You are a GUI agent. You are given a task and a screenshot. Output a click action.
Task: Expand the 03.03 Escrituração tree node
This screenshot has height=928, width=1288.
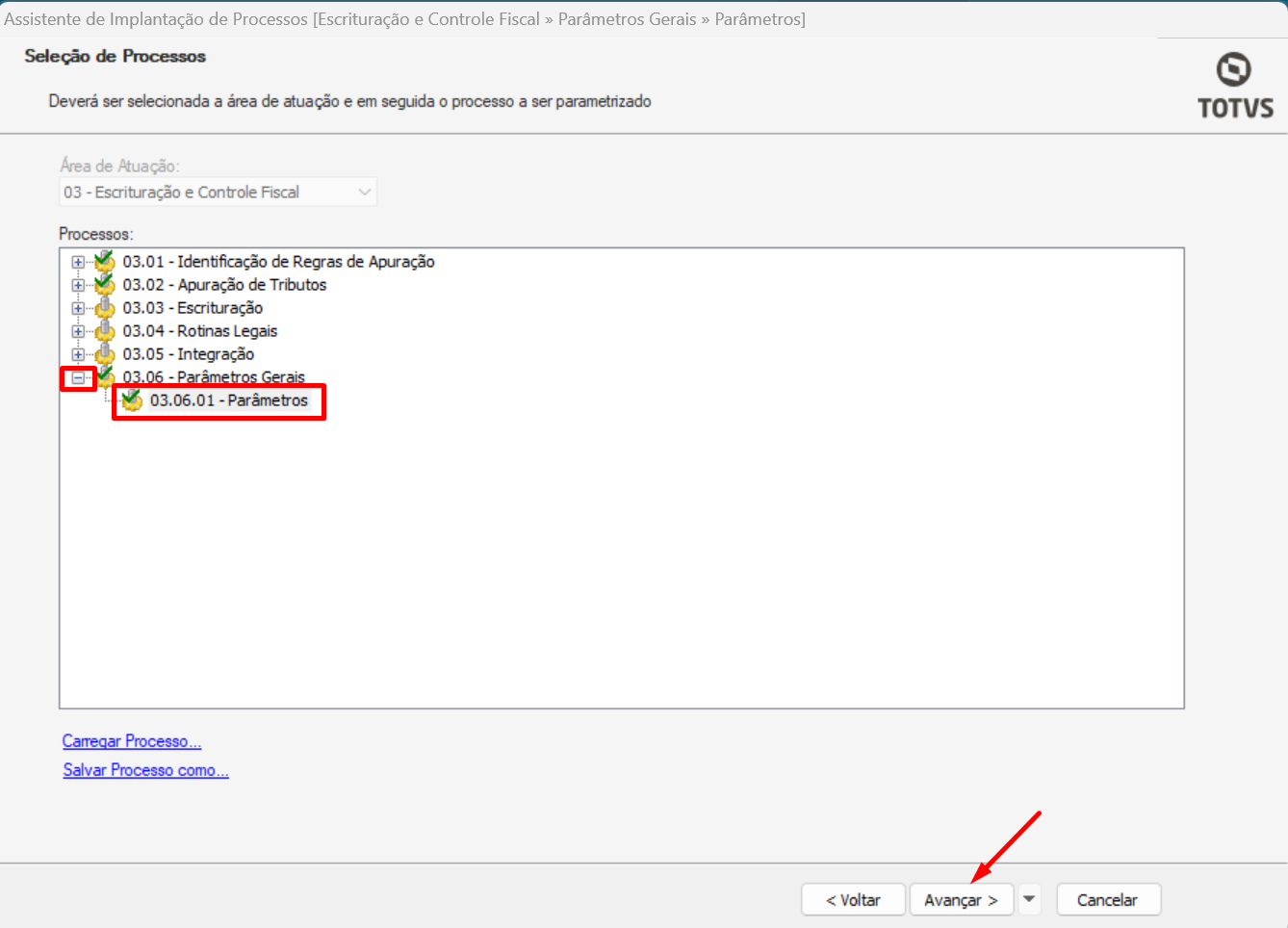tap(78, 308)
